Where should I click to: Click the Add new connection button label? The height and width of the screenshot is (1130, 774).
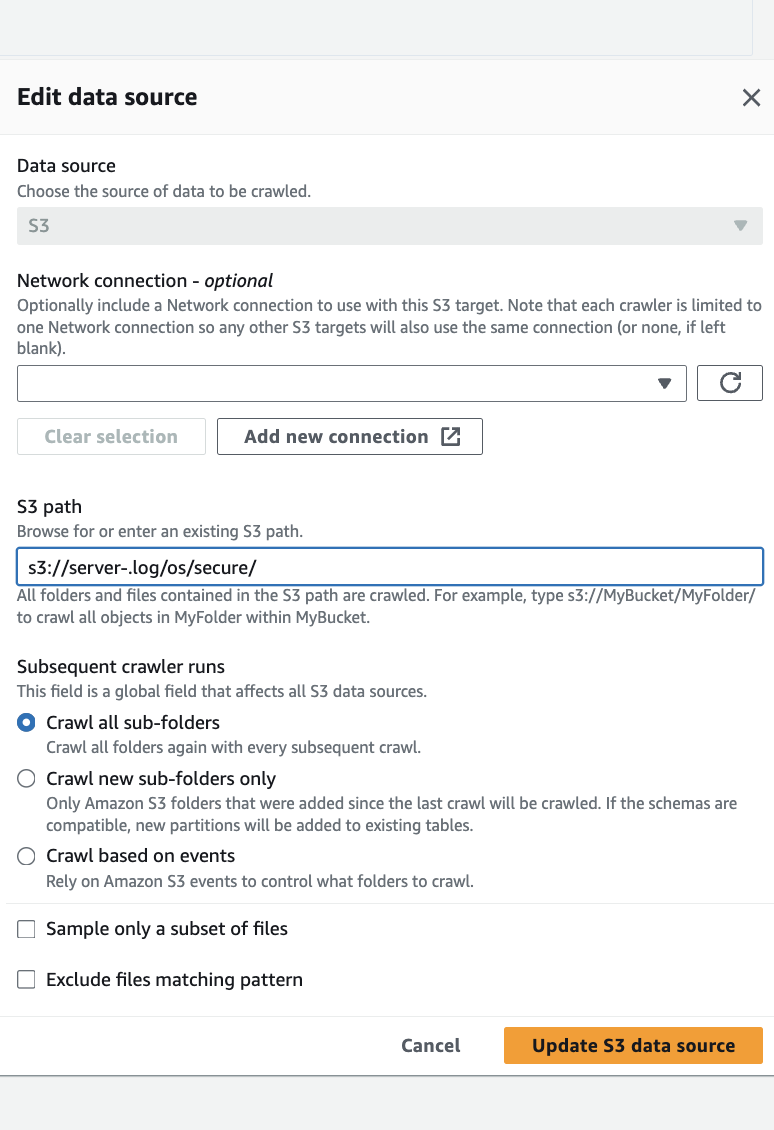pyautogui.click(x=336, y=437)
